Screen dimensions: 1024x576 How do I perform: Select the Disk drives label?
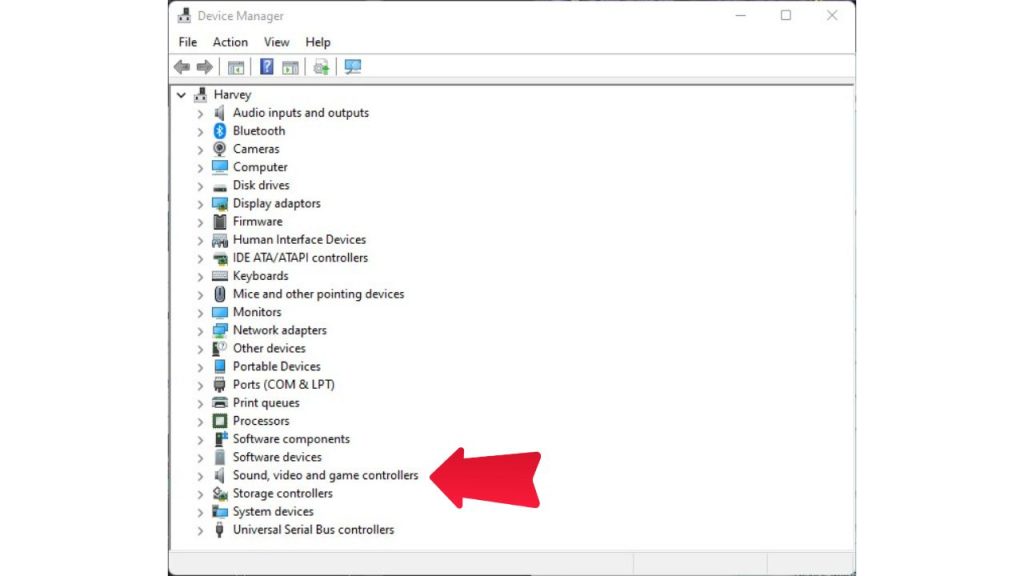tap(261, 185)
